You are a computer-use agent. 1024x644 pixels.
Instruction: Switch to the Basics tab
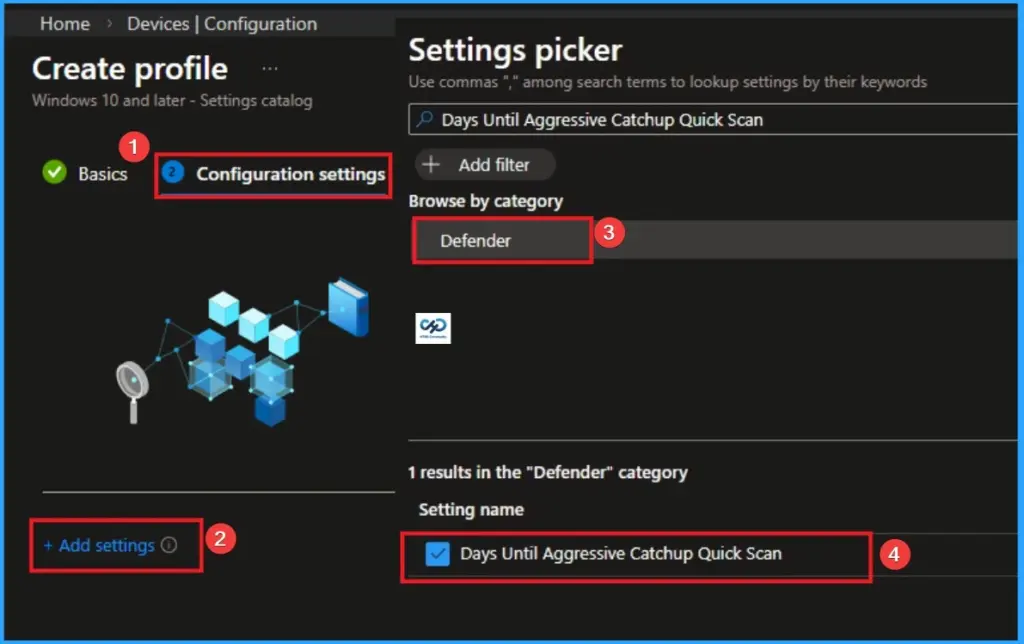pos(103,173)
